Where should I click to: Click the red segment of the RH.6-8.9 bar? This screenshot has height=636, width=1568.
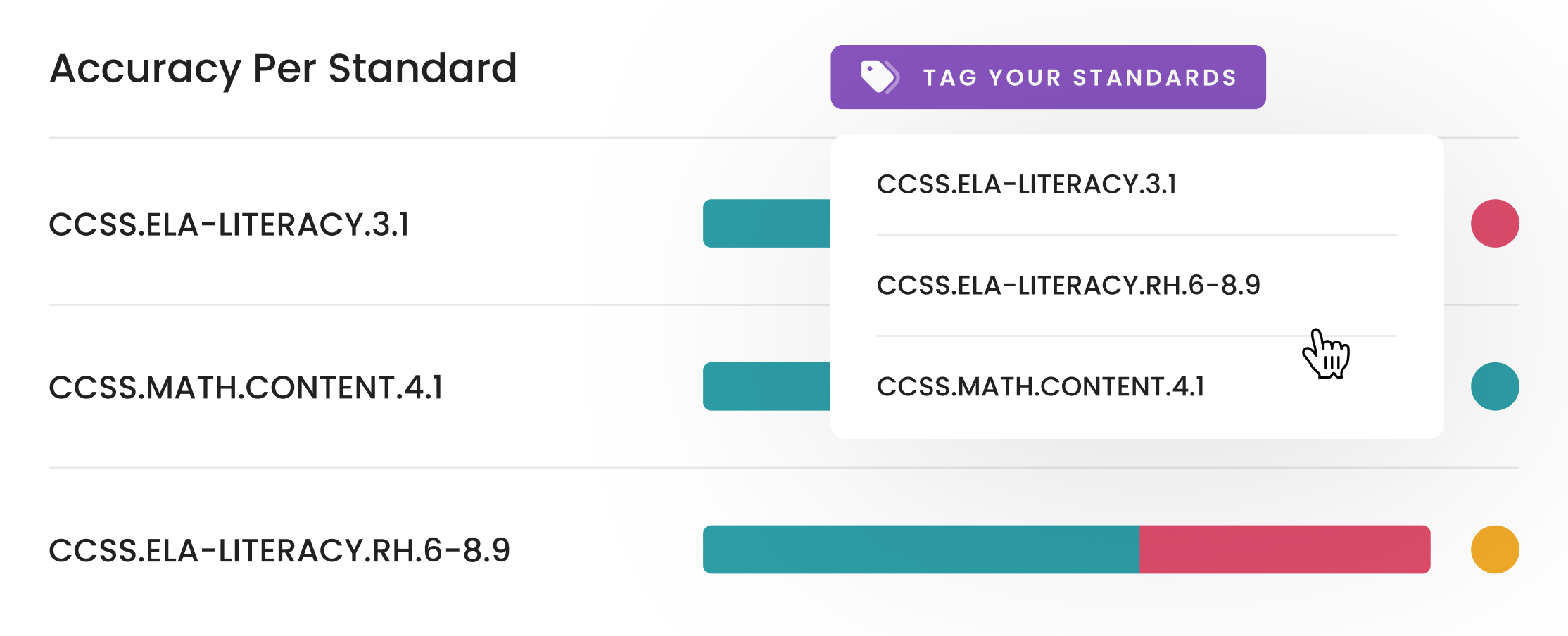[x=1284, y=549]
